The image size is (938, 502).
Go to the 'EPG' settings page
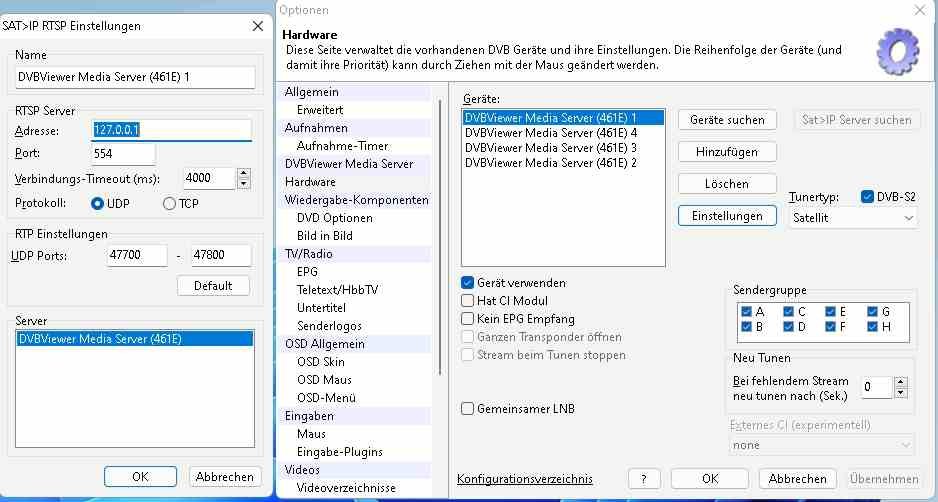307,271
